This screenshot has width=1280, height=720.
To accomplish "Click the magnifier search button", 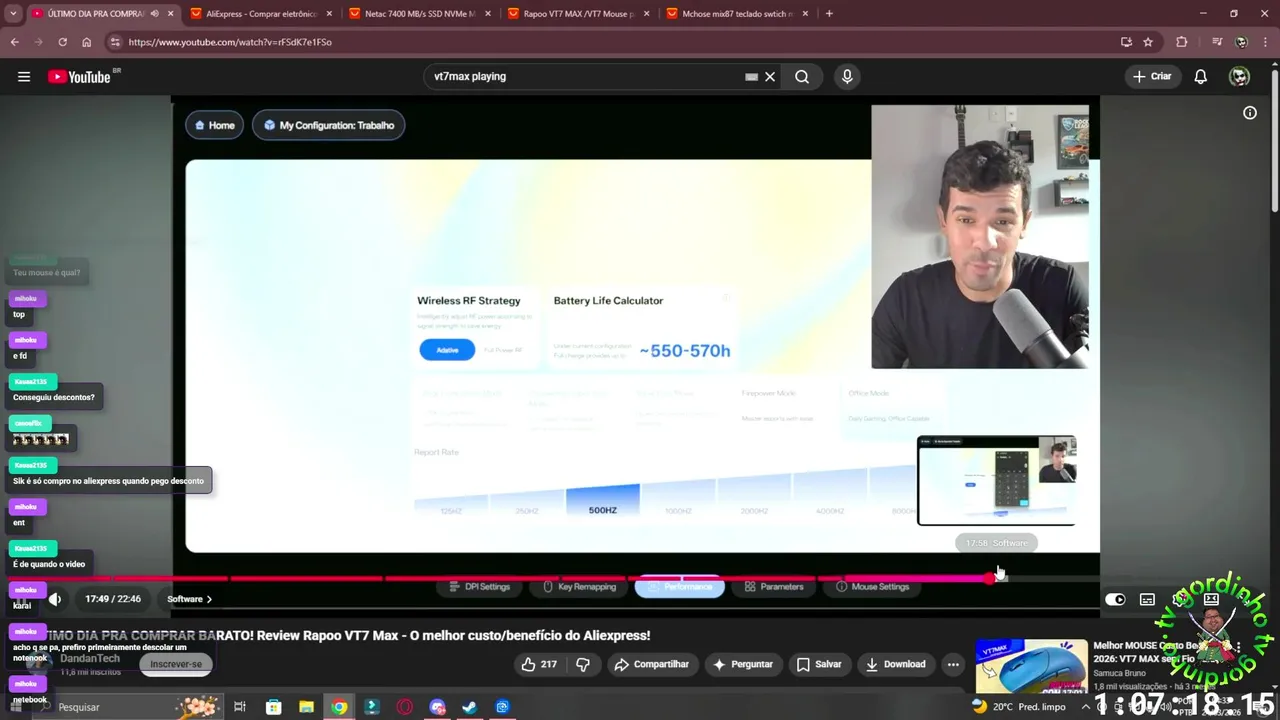I will tap(802, 77).
